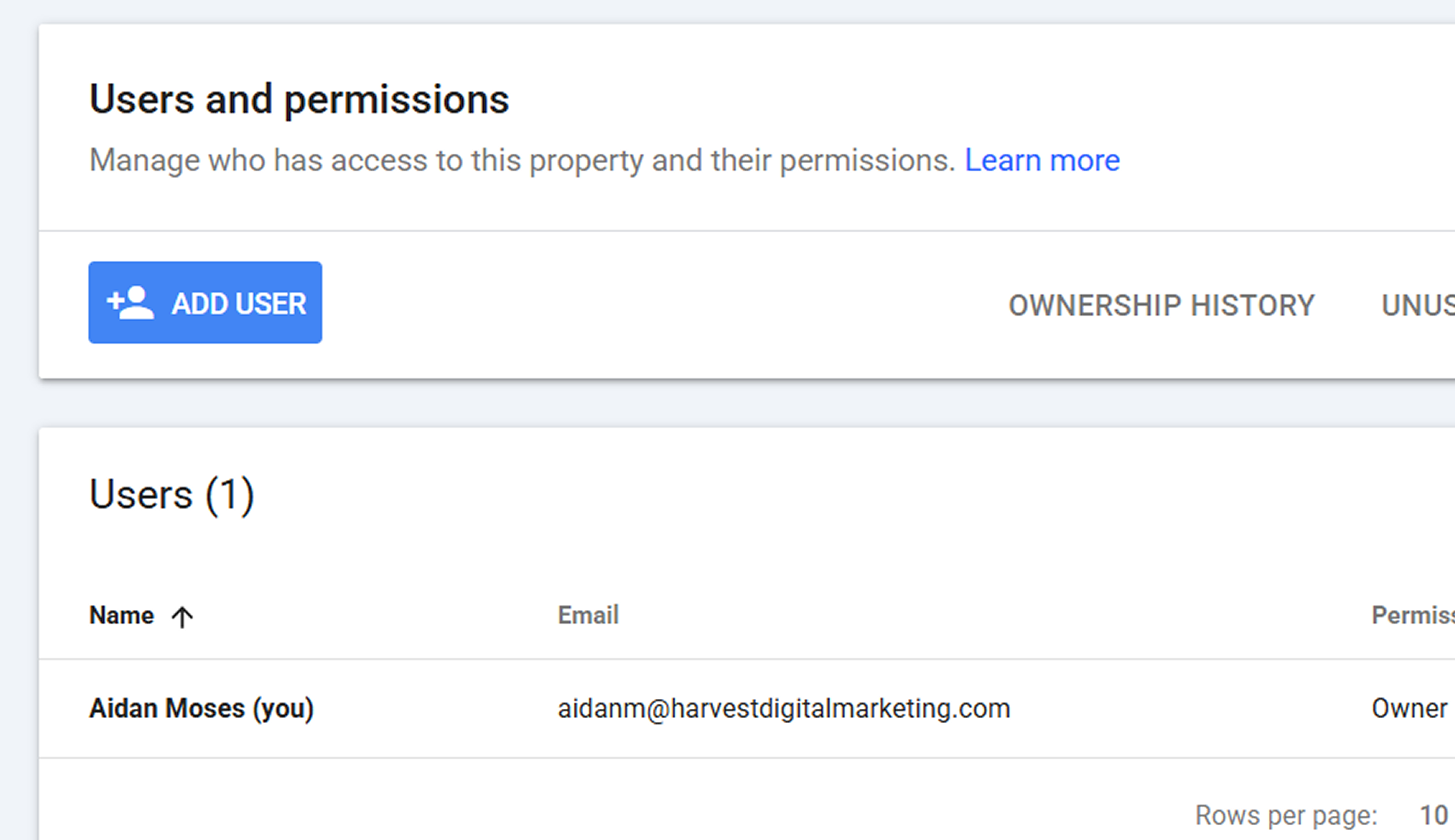Click the Rows per page label
Image resolution: width=1455 pixels, height=840 pixels.
pos(1286,816)
